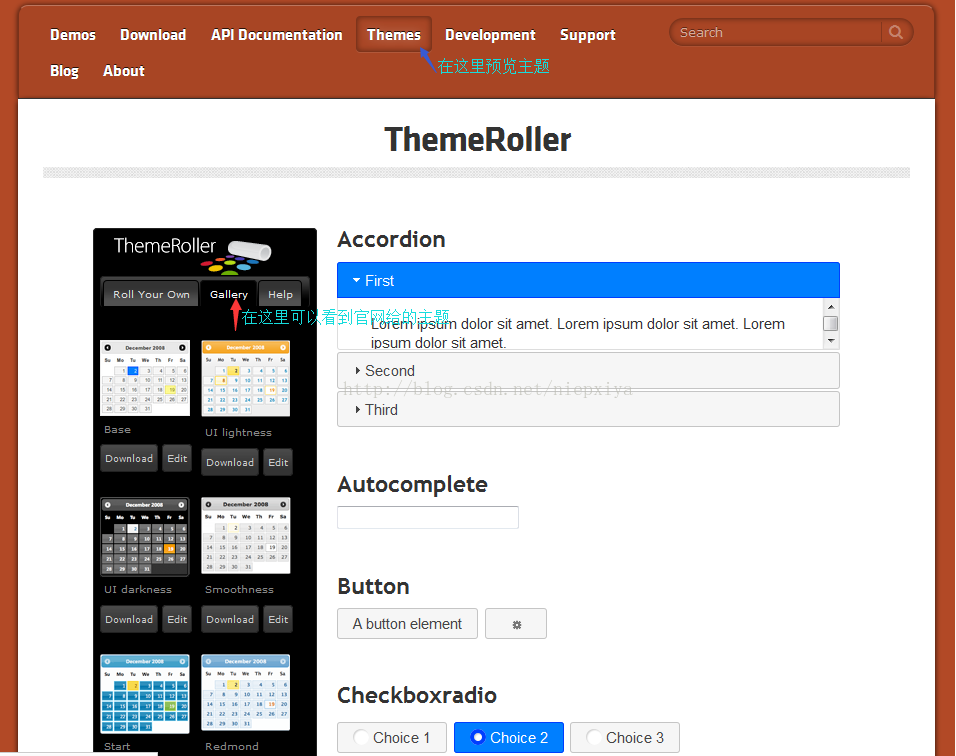Click next-month arrow in Base theme calendar
The width and height of the screenshot is (956, 756).
click(x=182, y=348)
